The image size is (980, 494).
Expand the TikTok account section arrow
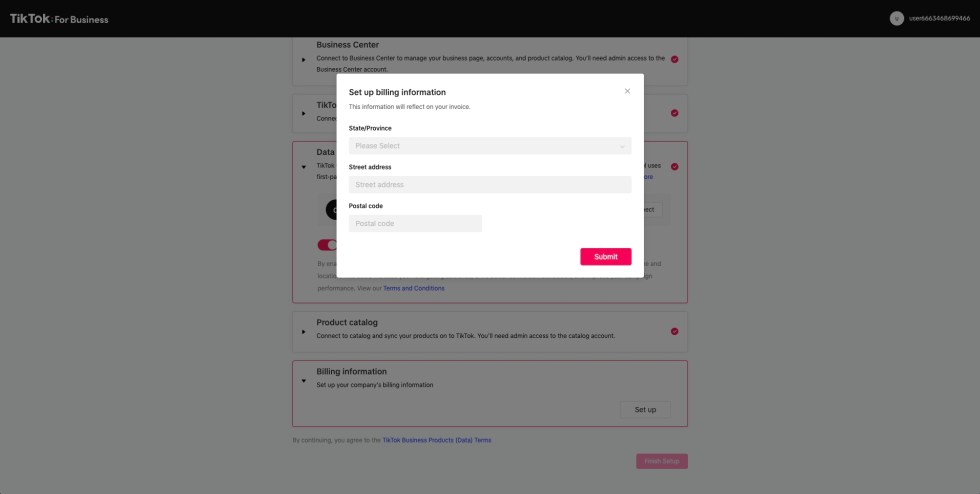(304, 112)
